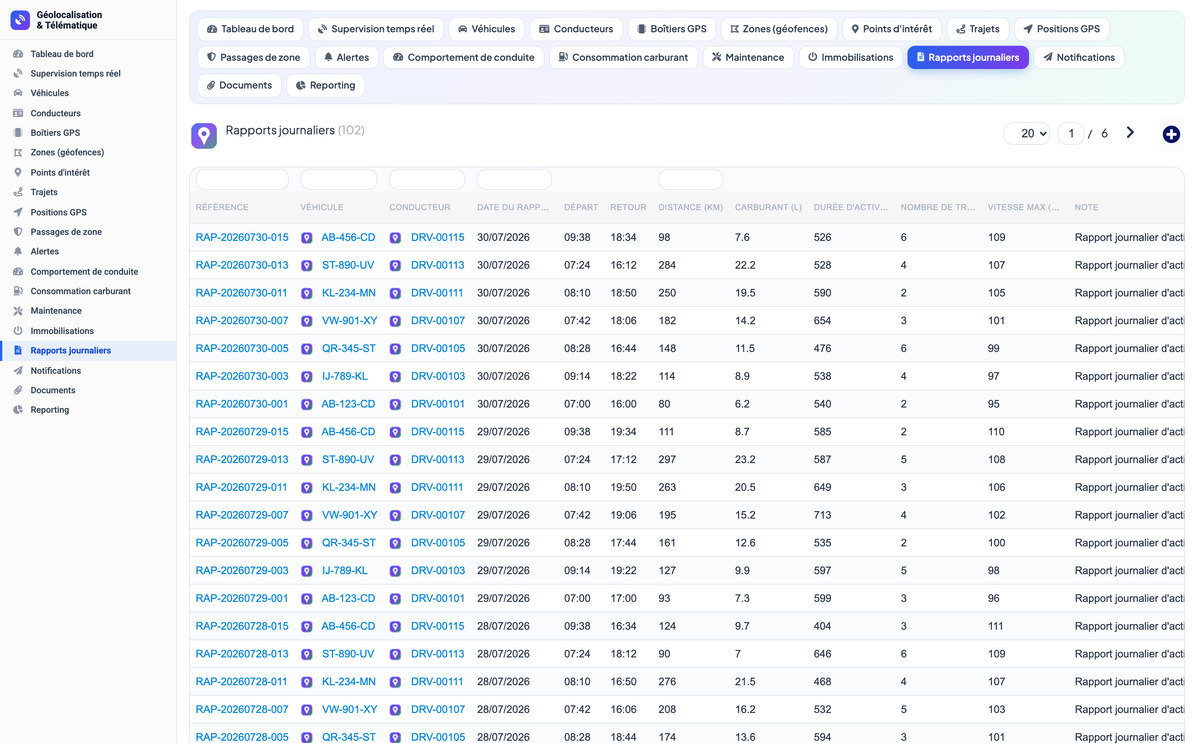The height and width of the screenshot is (743, 1200).
Task: Click note text in RAP-20260730-001 row
Action: (1129, 405)
